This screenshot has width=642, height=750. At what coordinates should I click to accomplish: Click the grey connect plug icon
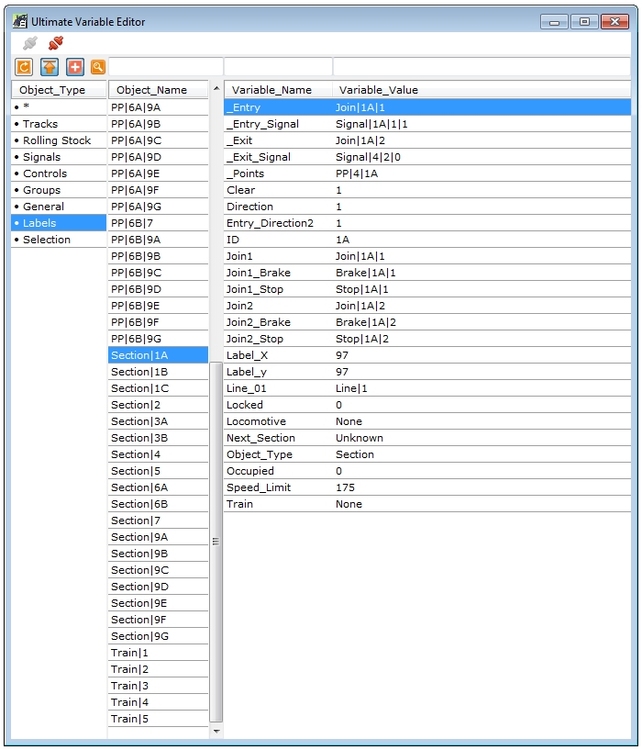coord(30,43)
